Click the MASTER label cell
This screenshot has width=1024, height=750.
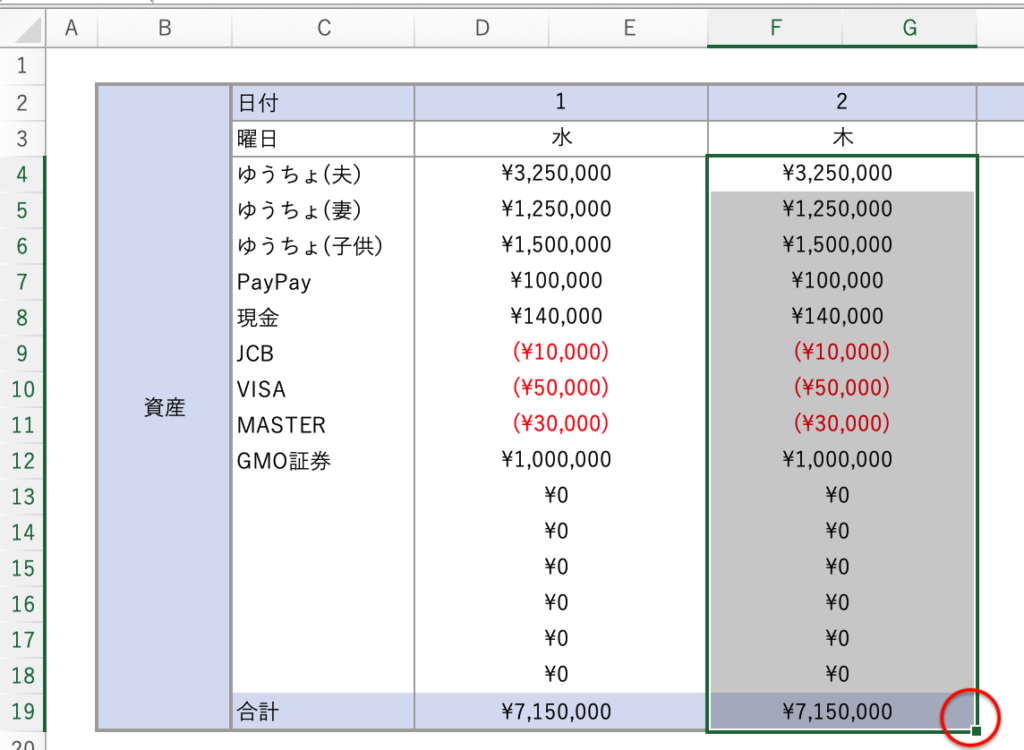322,425
